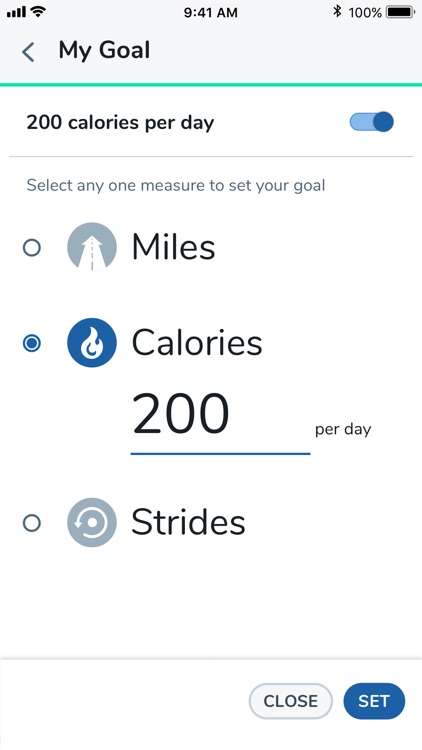Tap the cellular signal bars icon
The width and height of the screenshot is (422, 750).
click(x=16, y=12)
